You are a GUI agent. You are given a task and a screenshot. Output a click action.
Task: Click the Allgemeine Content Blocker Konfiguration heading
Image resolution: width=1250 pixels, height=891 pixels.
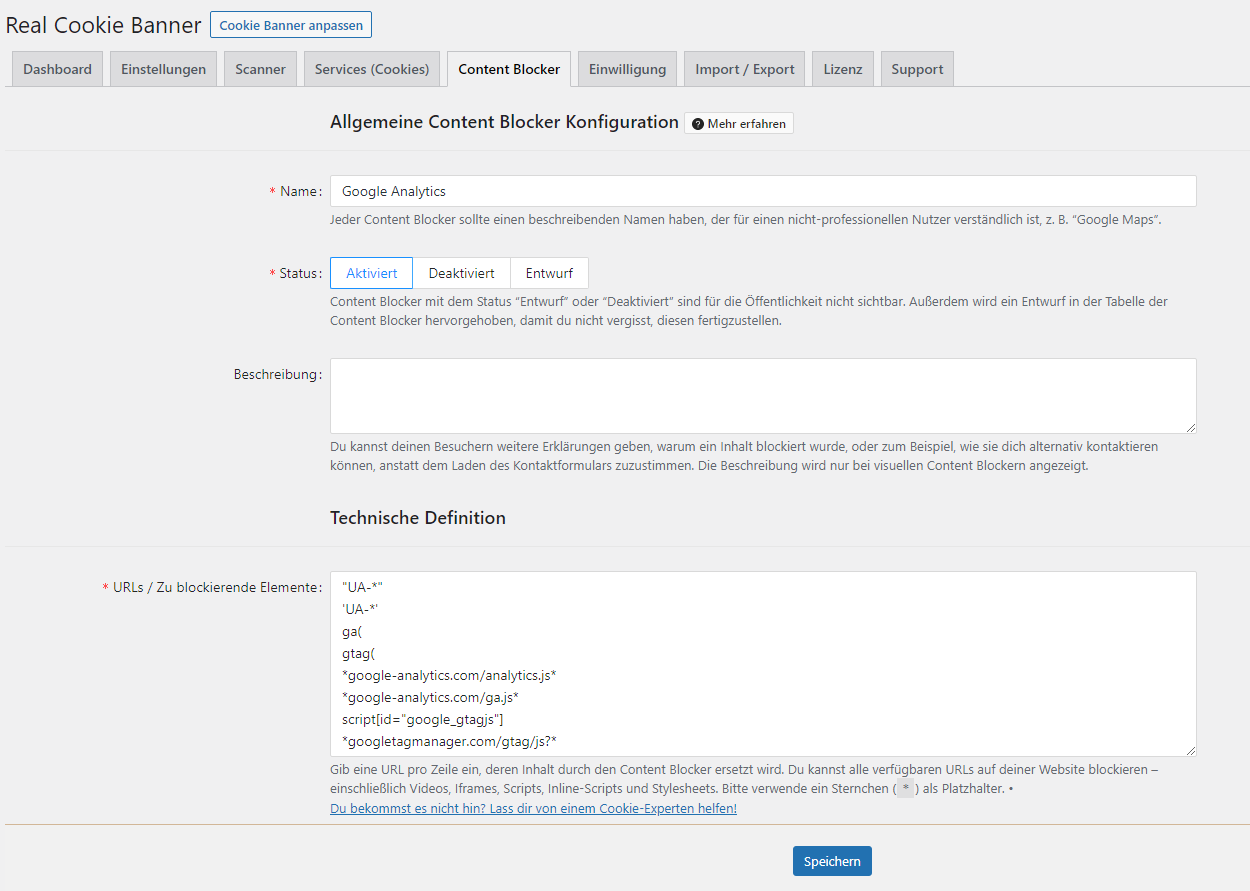(x=504, y=122)
